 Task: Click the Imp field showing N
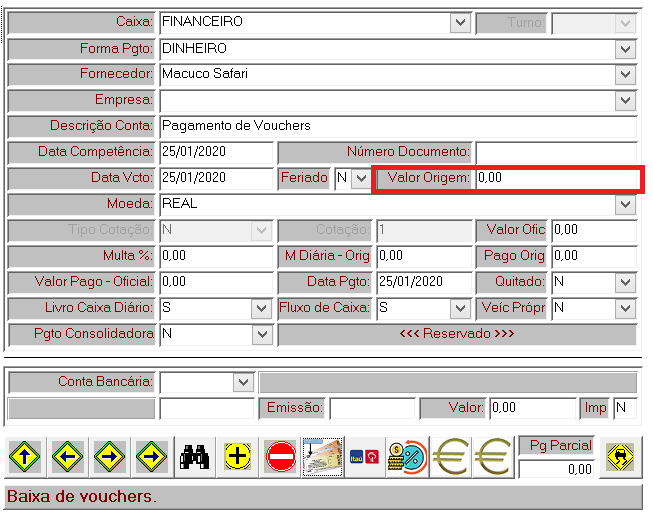coord(626,408)
